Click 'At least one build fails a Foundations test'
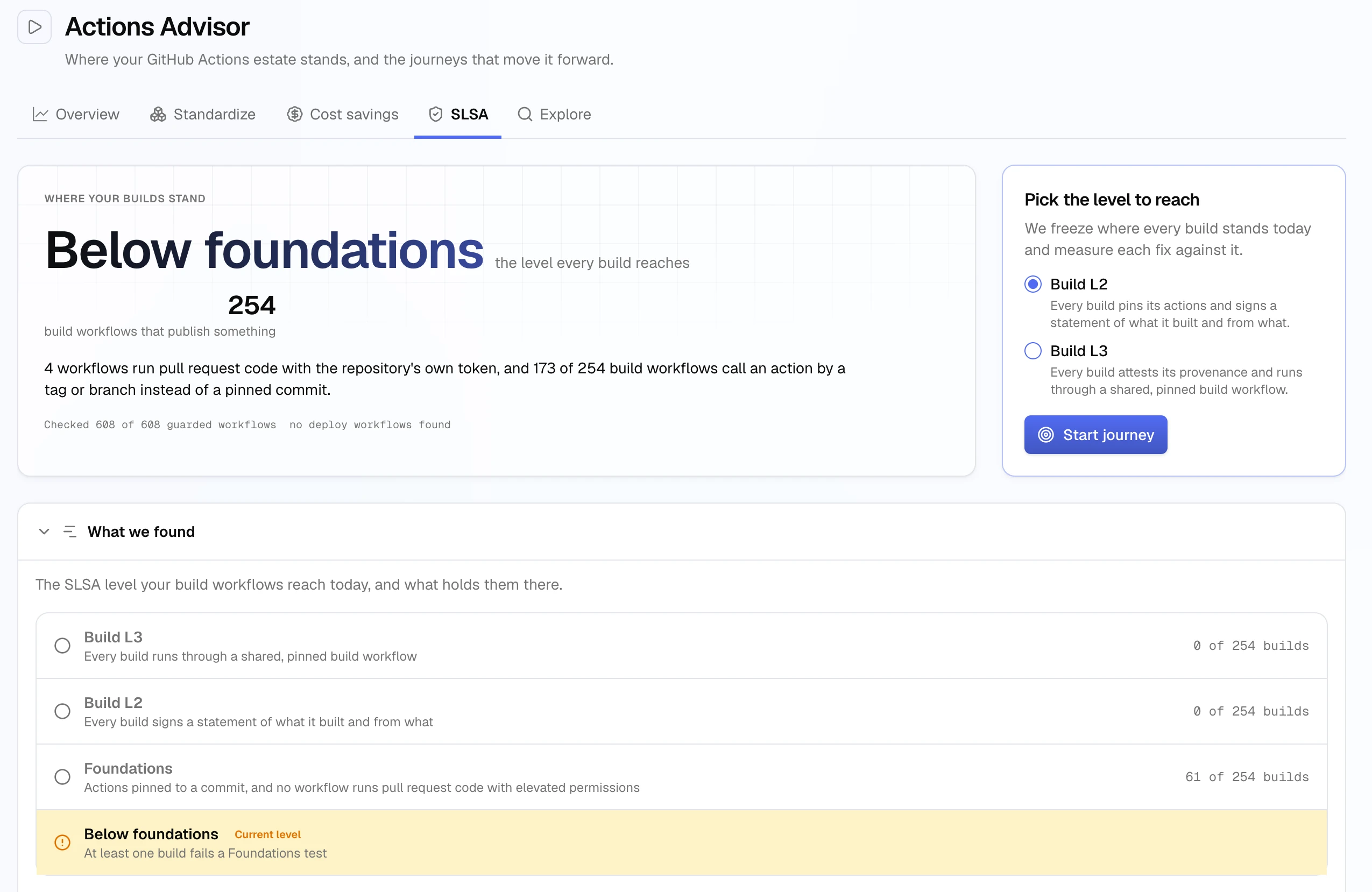Image resolution: width=1372 pixels, height=892 pixels. pyautogui.click(x=205, y=853)
